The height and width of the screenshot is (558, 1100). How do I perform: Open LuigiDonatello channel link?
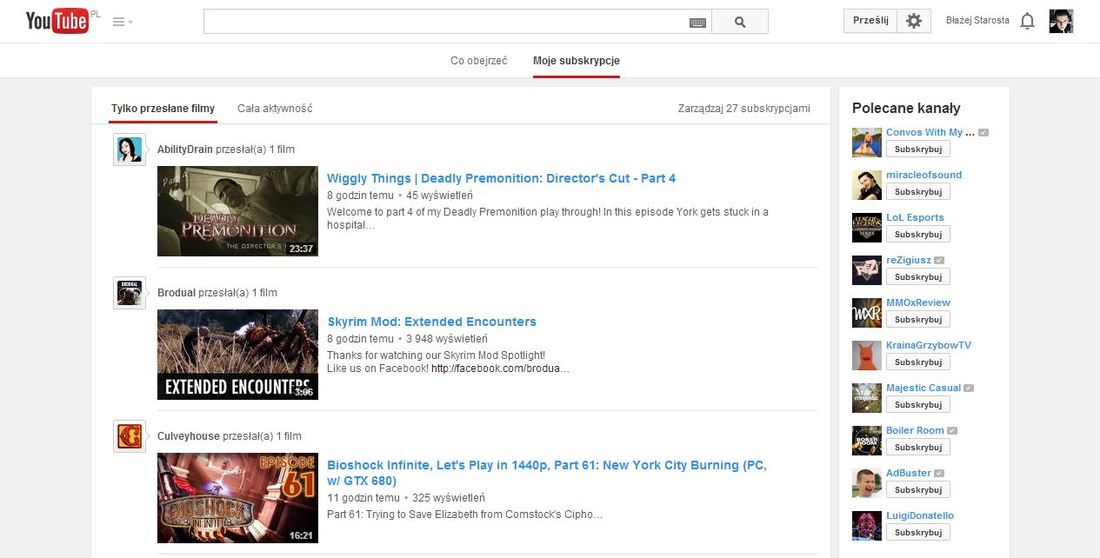(920, 515)
